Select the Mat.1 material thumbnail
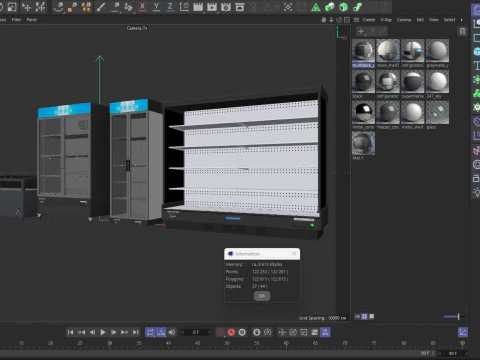Image resolution: width=480 pixels, height=360 pixels. [363, 143]
